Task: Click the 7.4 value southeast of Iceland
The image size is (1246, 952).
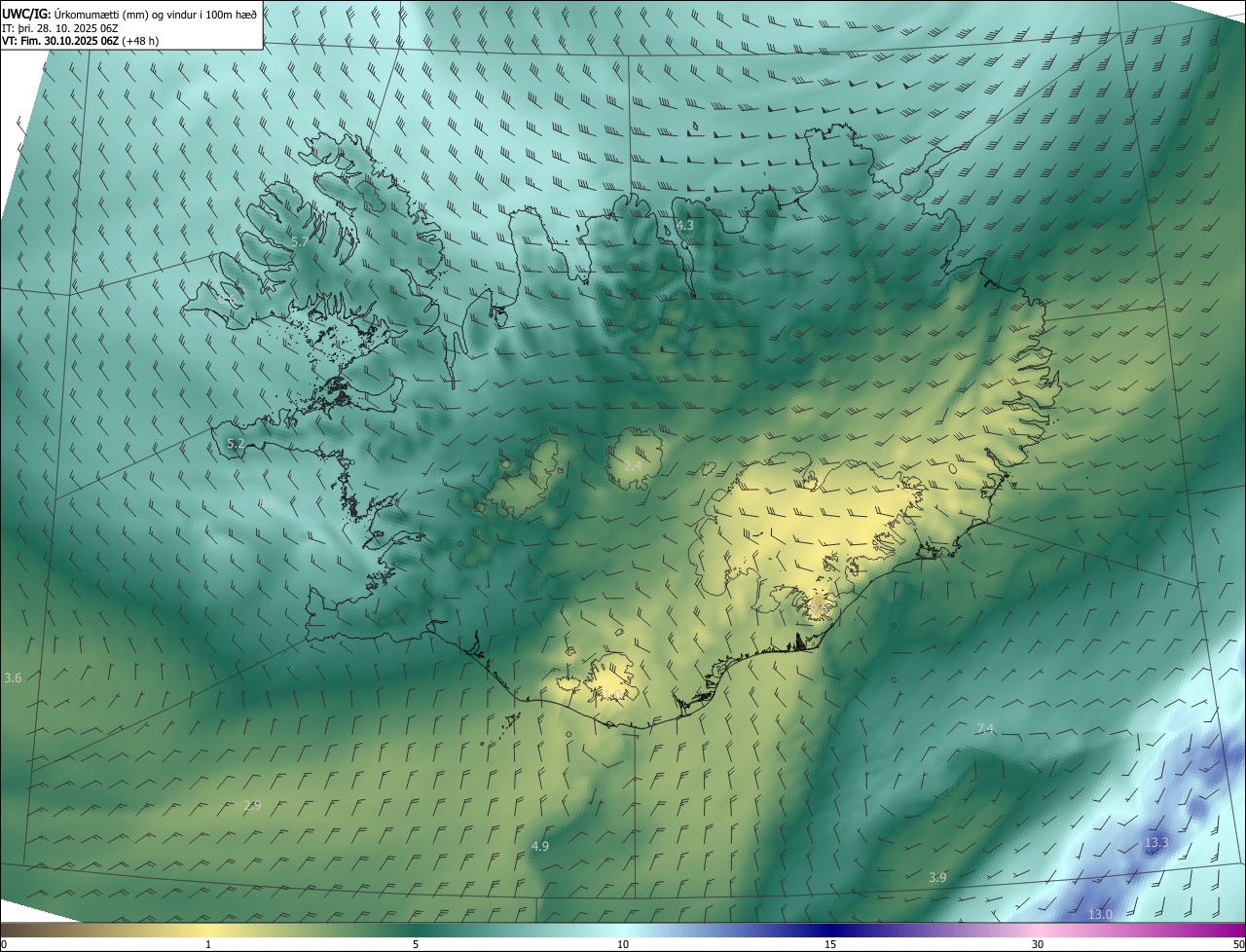Action: tap(985, 729)
